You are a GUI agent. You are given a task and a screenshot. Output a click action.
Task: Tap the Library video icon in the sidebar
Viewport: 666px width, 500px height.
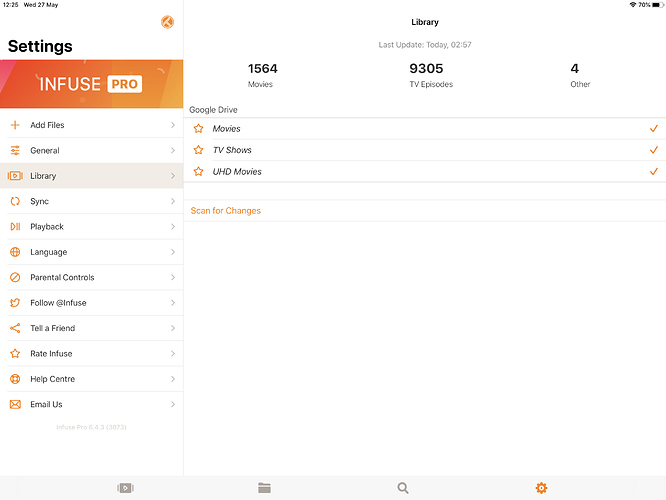(x=15, y=176)
